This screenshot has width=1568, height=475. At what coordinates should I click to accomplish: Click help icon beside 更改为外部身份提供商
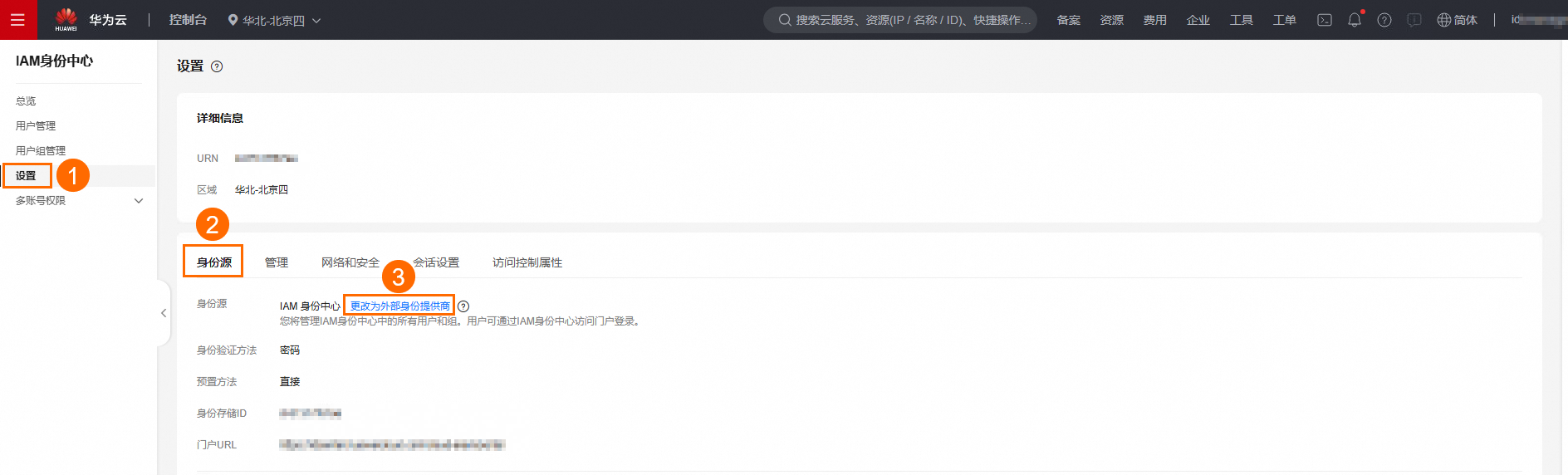click(463, 306)
